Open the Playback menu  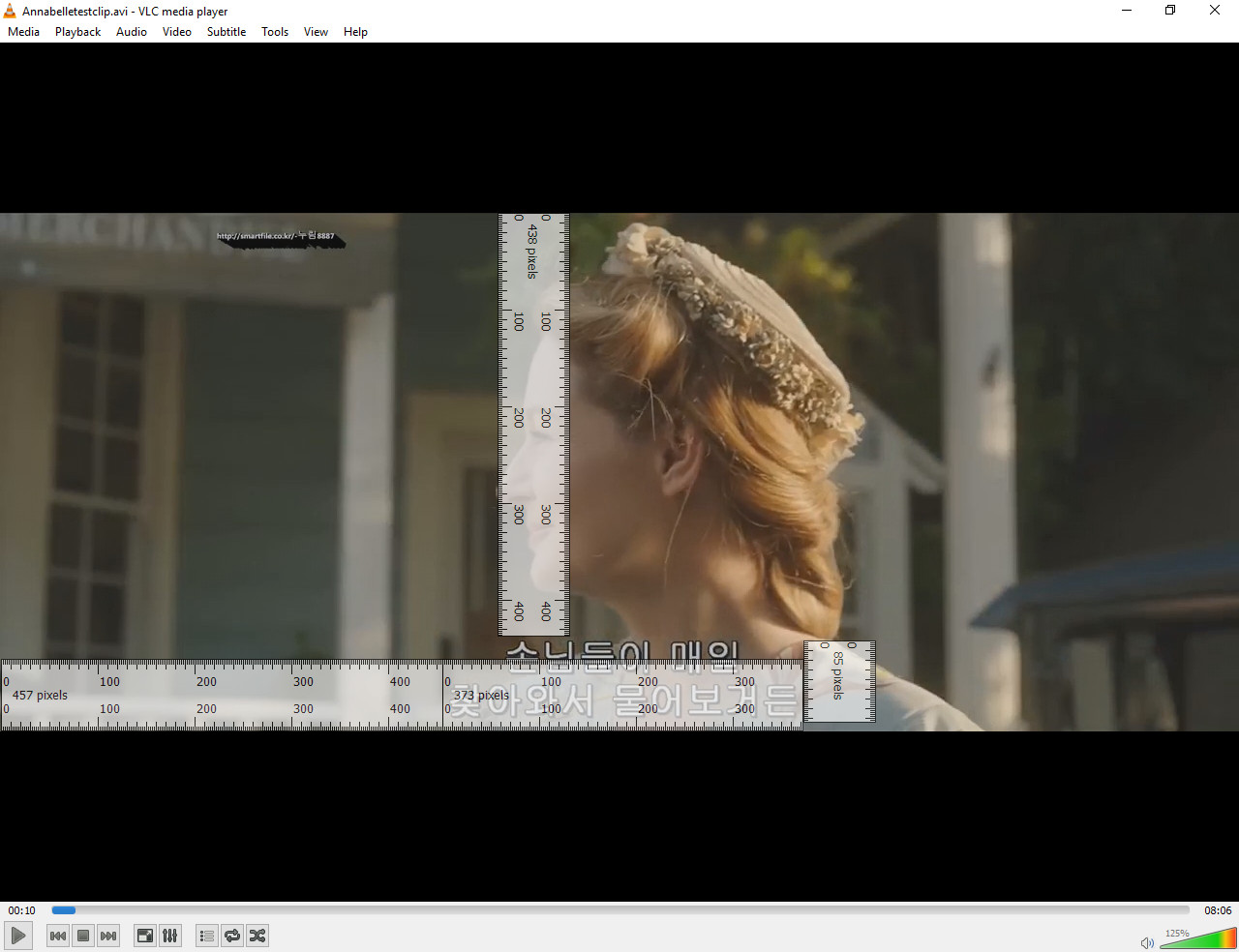point(78,32)
